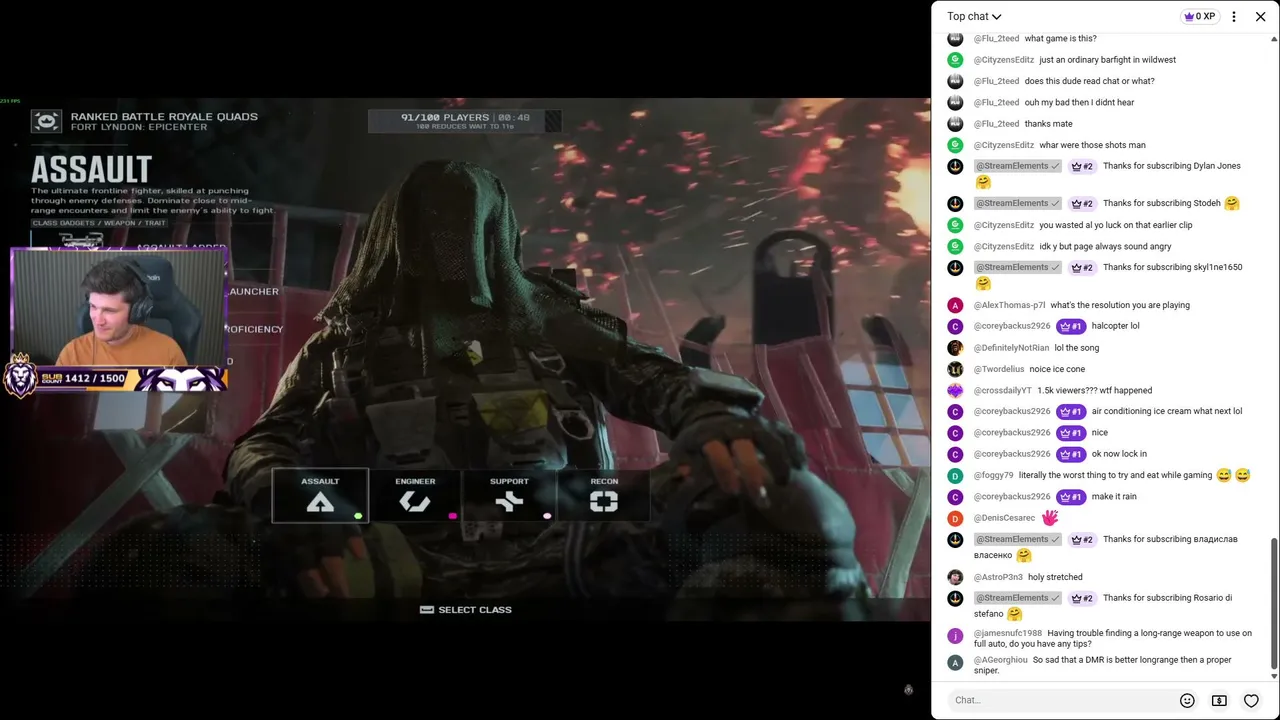
Task: Click the 'So sad that a DMR' message
Action: tap(1103, 665)
